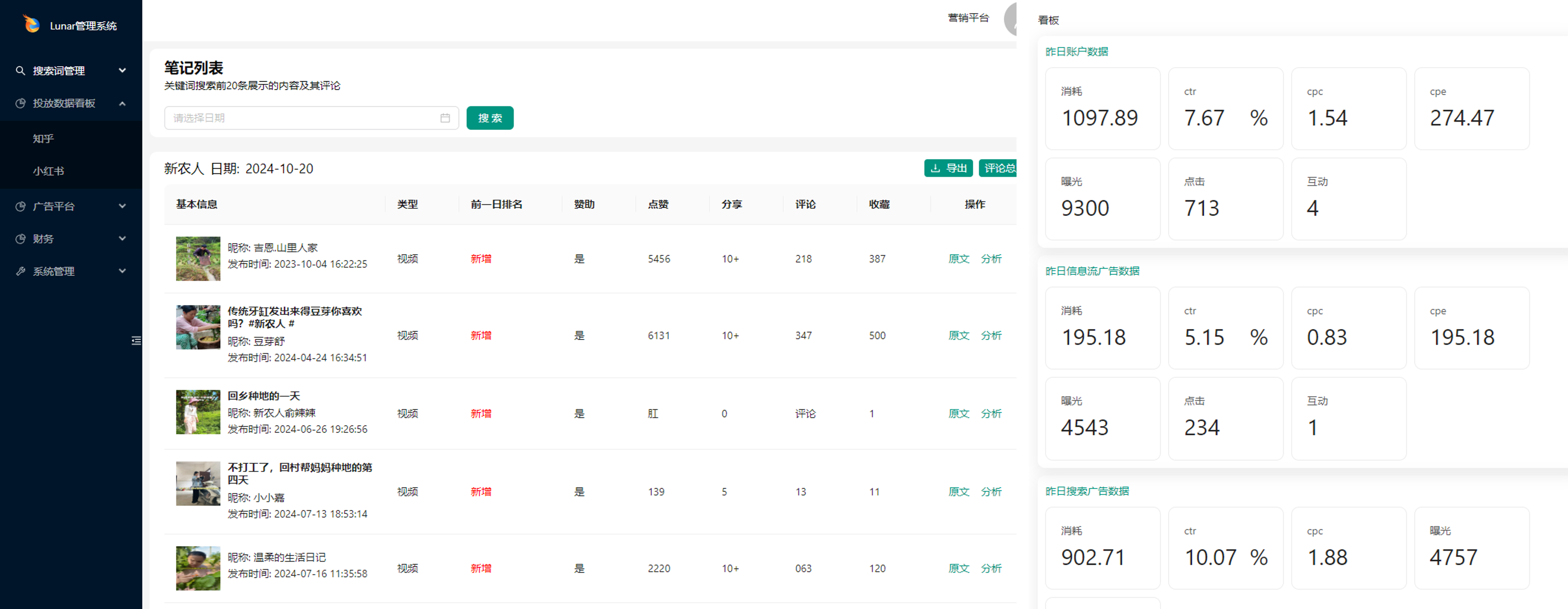
Task: Click the search magnifier icon in sidebar
Action: [x=20, y=71]
